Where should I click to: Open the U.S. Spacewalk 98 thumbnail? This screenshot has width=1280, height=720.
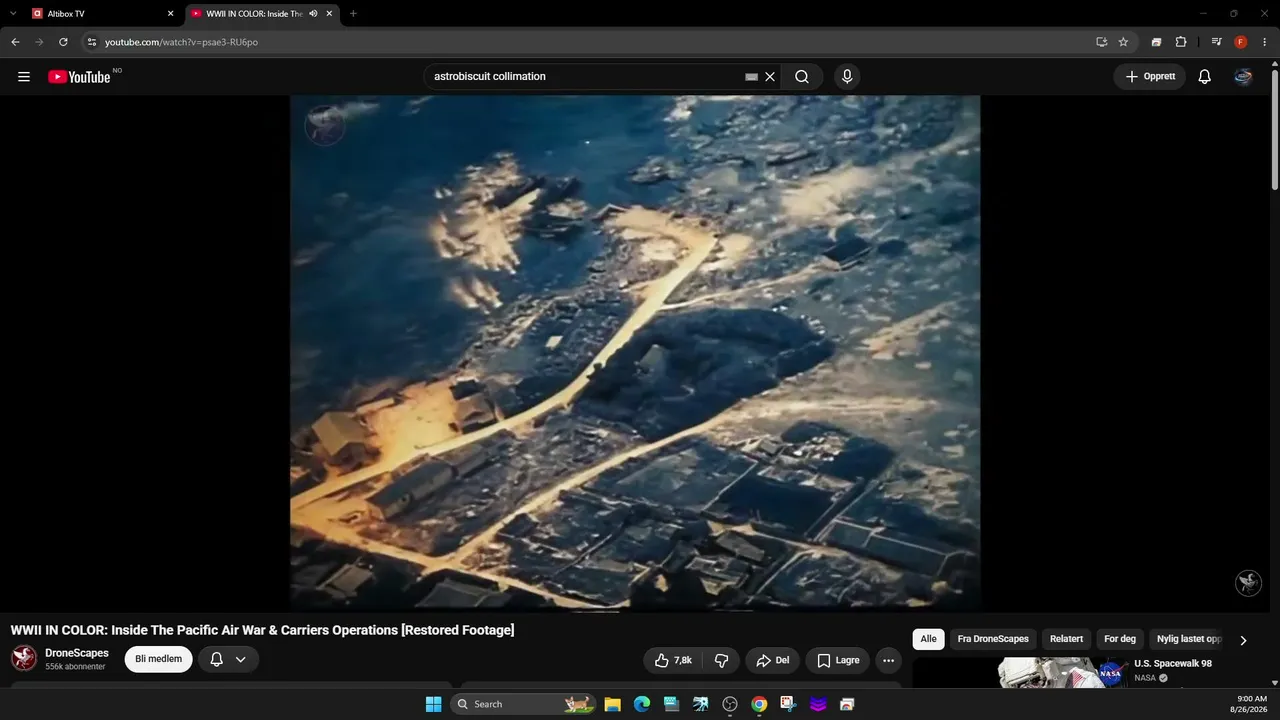click(1020, 673)
